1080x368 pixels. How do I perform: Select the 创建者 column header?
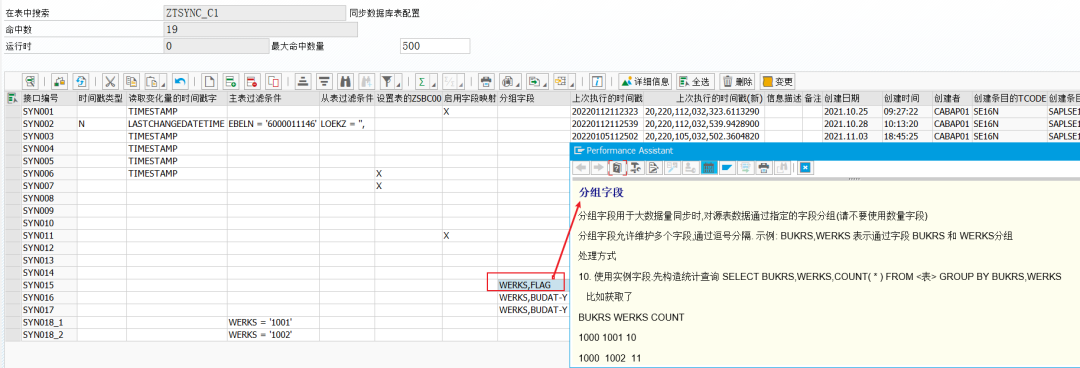pos(952,99)
